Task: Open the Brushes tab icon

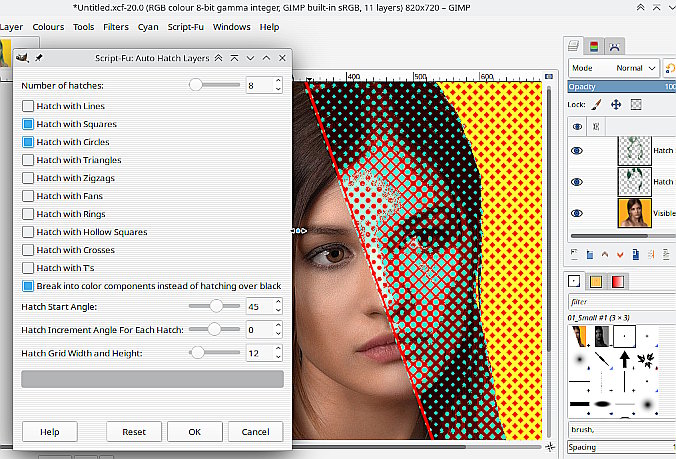Action: point(574,281)
